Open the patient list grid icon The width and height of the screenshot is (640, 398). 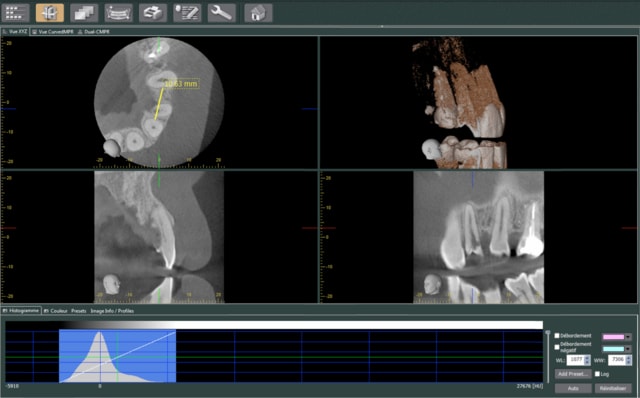coord(16,13)
